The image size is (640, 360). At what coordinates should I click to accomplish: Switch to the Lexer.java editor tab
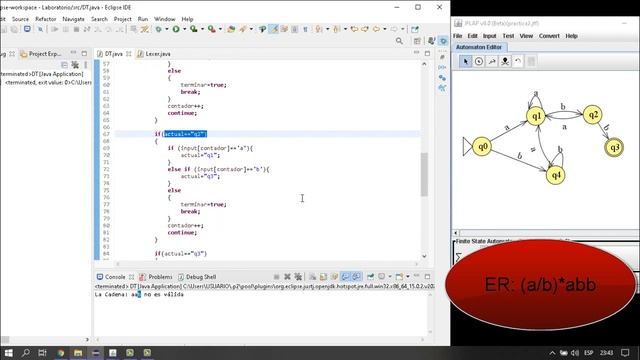tap(158, 54)
